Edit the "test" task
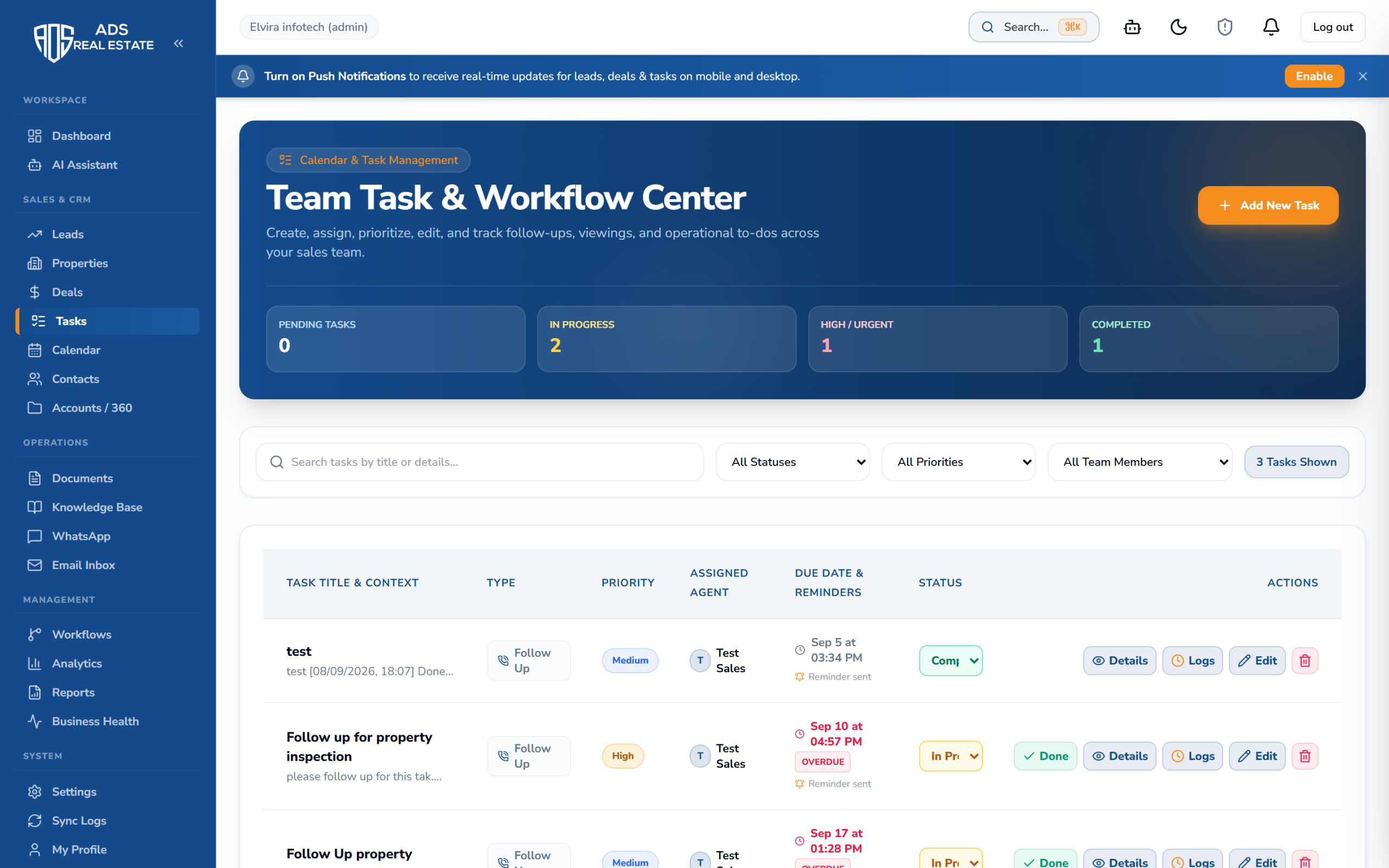The height and width of the screenshot is (868, 1389). click(x=1257, y=661)
